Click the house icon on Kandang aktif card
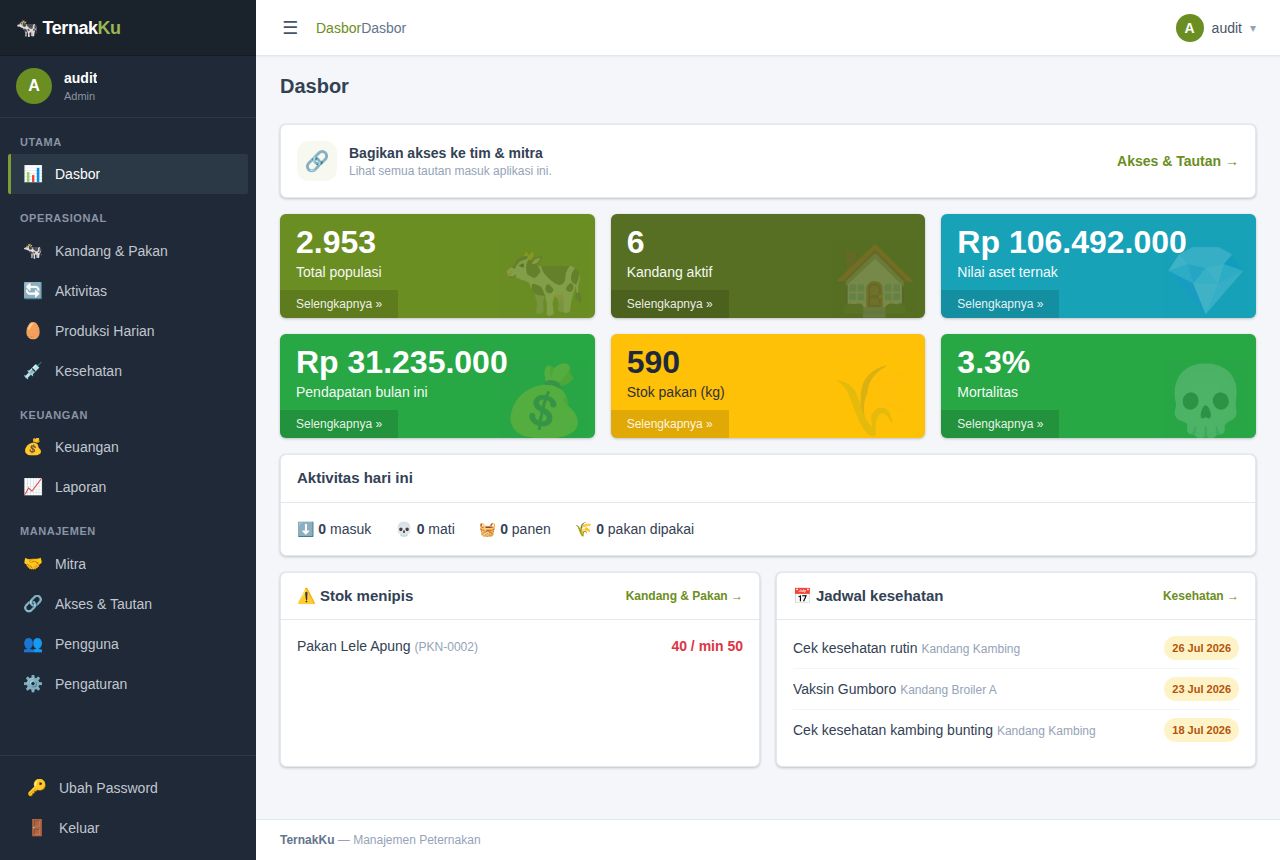This screenshot has width=1280, height=860. pos(875,283)
